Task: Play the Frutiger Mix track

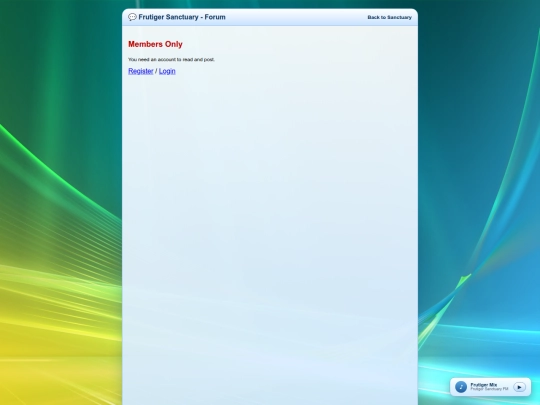Action: [519, 387]
